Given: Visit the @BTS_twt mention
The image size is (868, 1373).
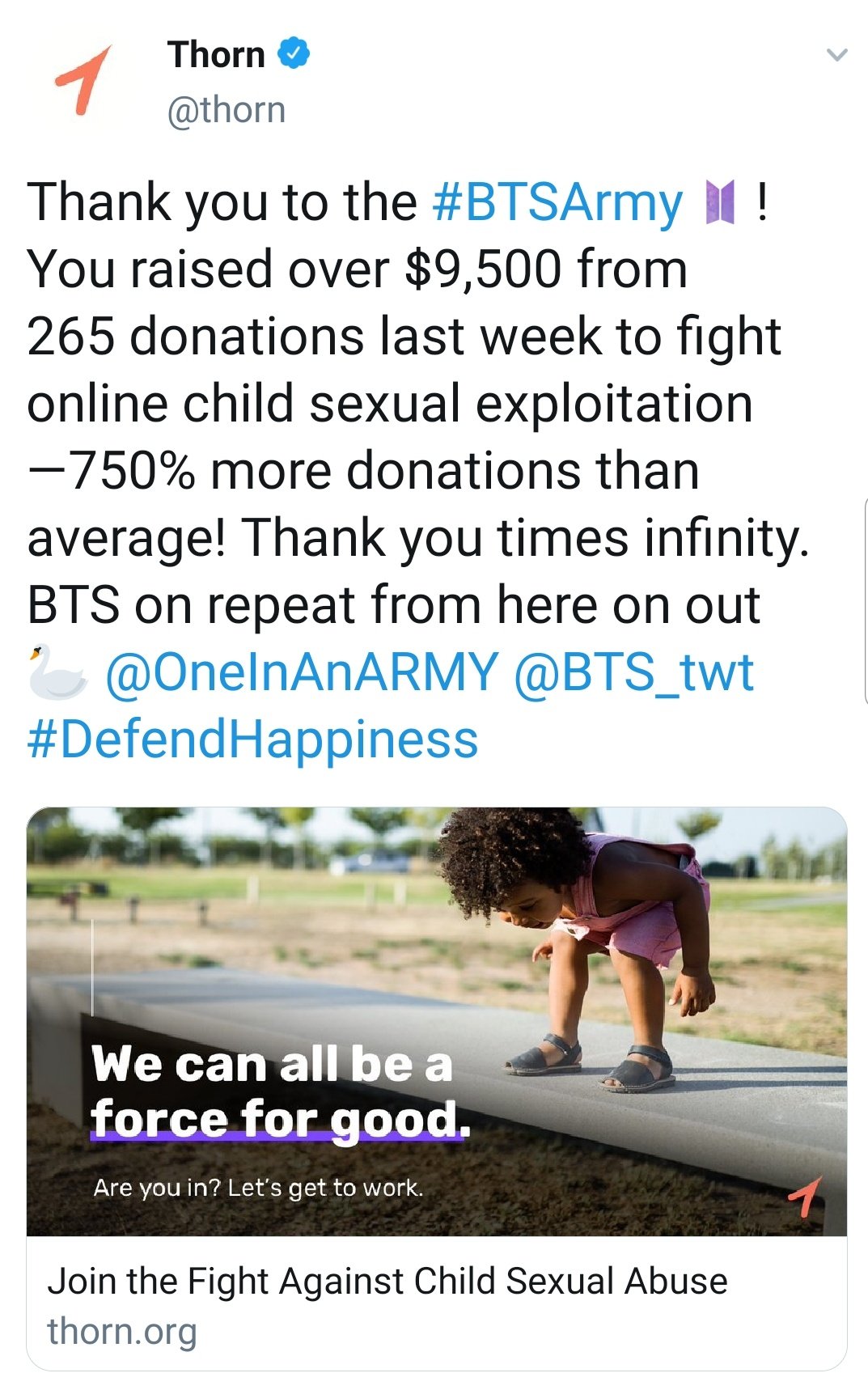Looking at the screenshot, I should [x=633, y=672].
